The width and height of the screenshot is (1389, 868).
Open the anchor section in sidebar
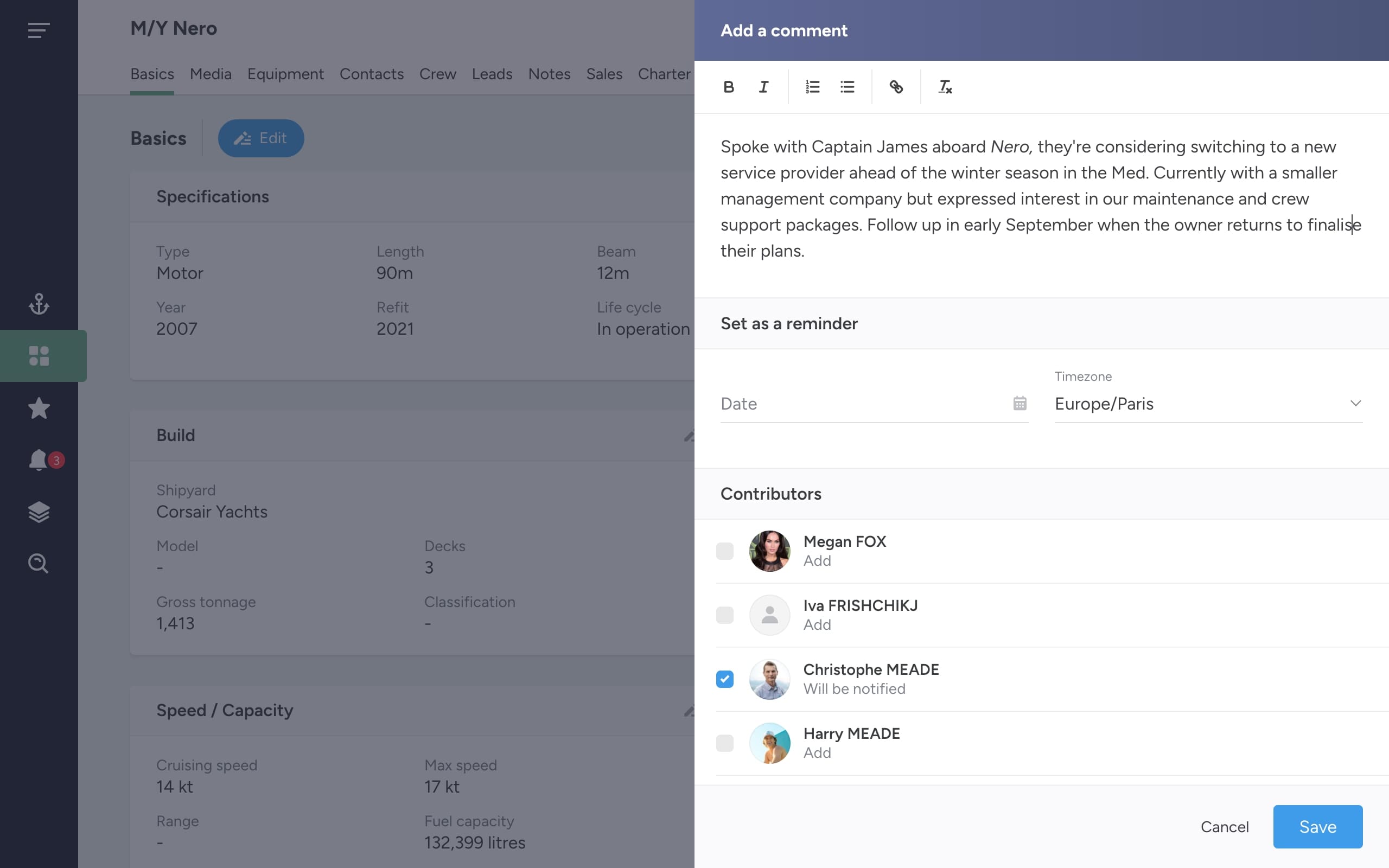(39, 304)
